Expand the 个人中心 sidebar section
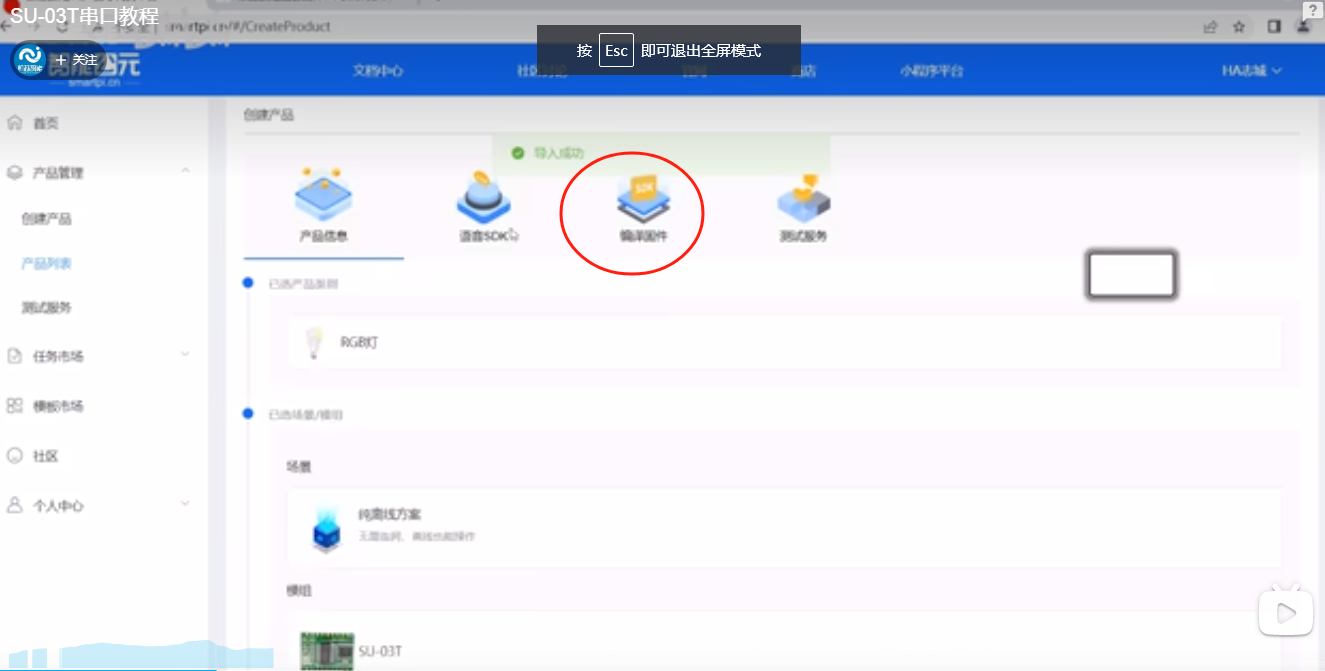Viewport: 1325px width, 671px height. pos(185,505)
